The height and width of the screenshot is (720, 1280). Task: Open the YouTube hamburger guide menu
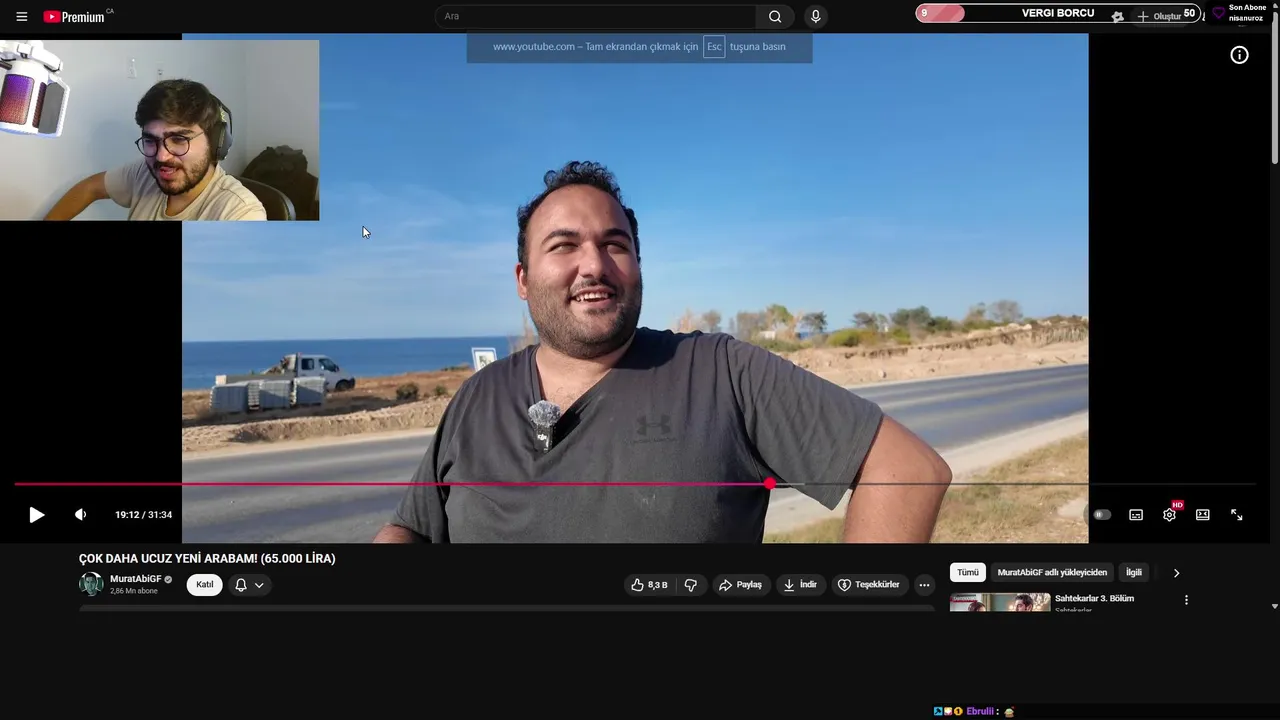(21, 16)
